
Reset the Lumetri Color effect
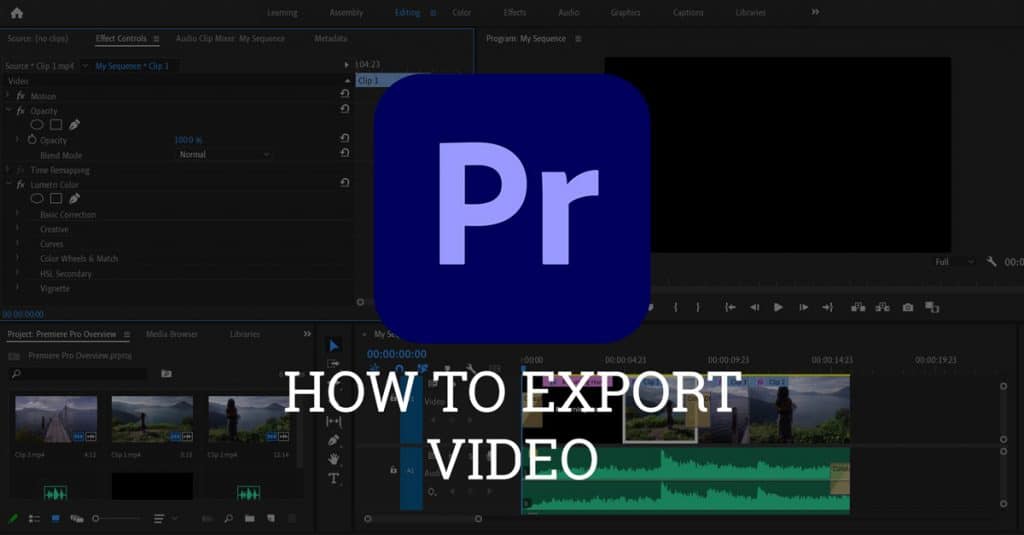pyautogui.click(x=345, y=183)
